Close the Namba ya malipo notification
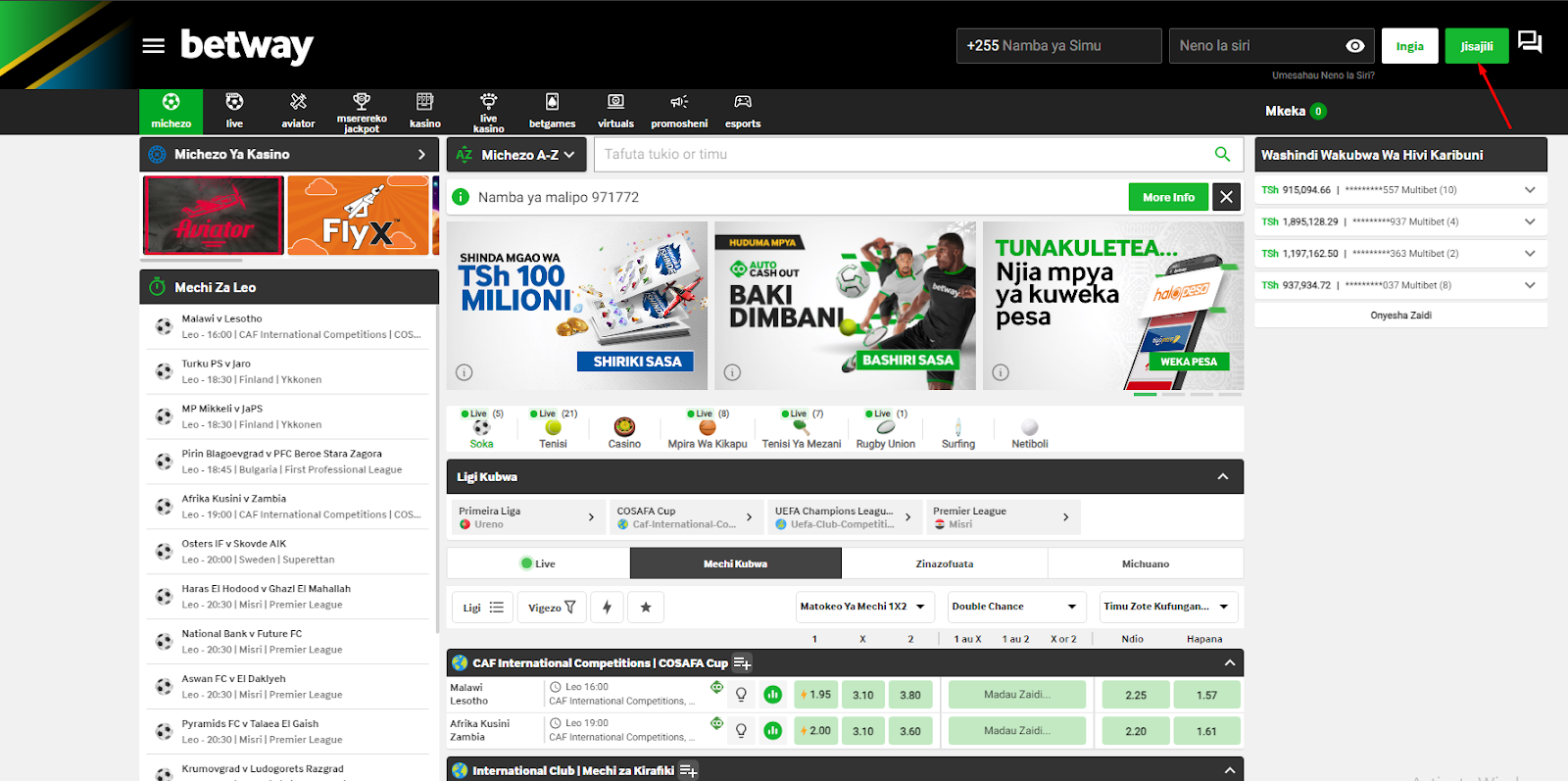This screenshot has height=781, width=1568. (1226, 197)
